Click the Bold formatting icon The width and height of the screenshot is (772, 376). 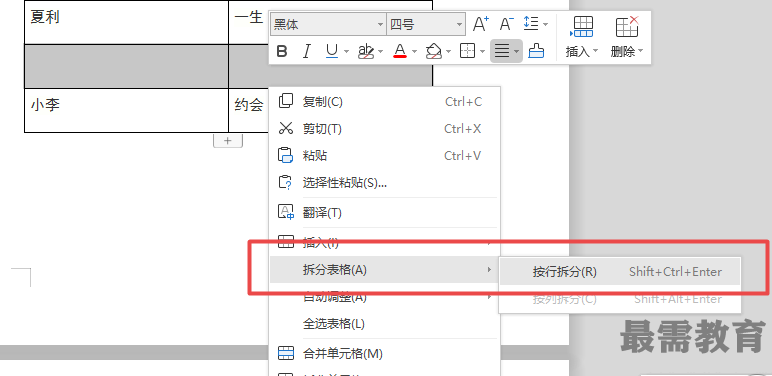[282, 51]
